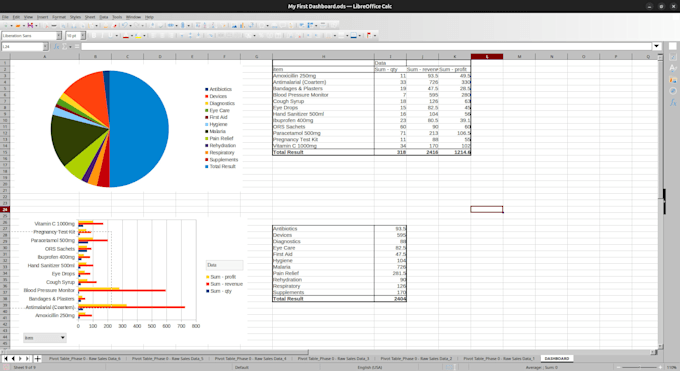
Task: Click the sidebar settings button at top
Action: tap(673, 46)
